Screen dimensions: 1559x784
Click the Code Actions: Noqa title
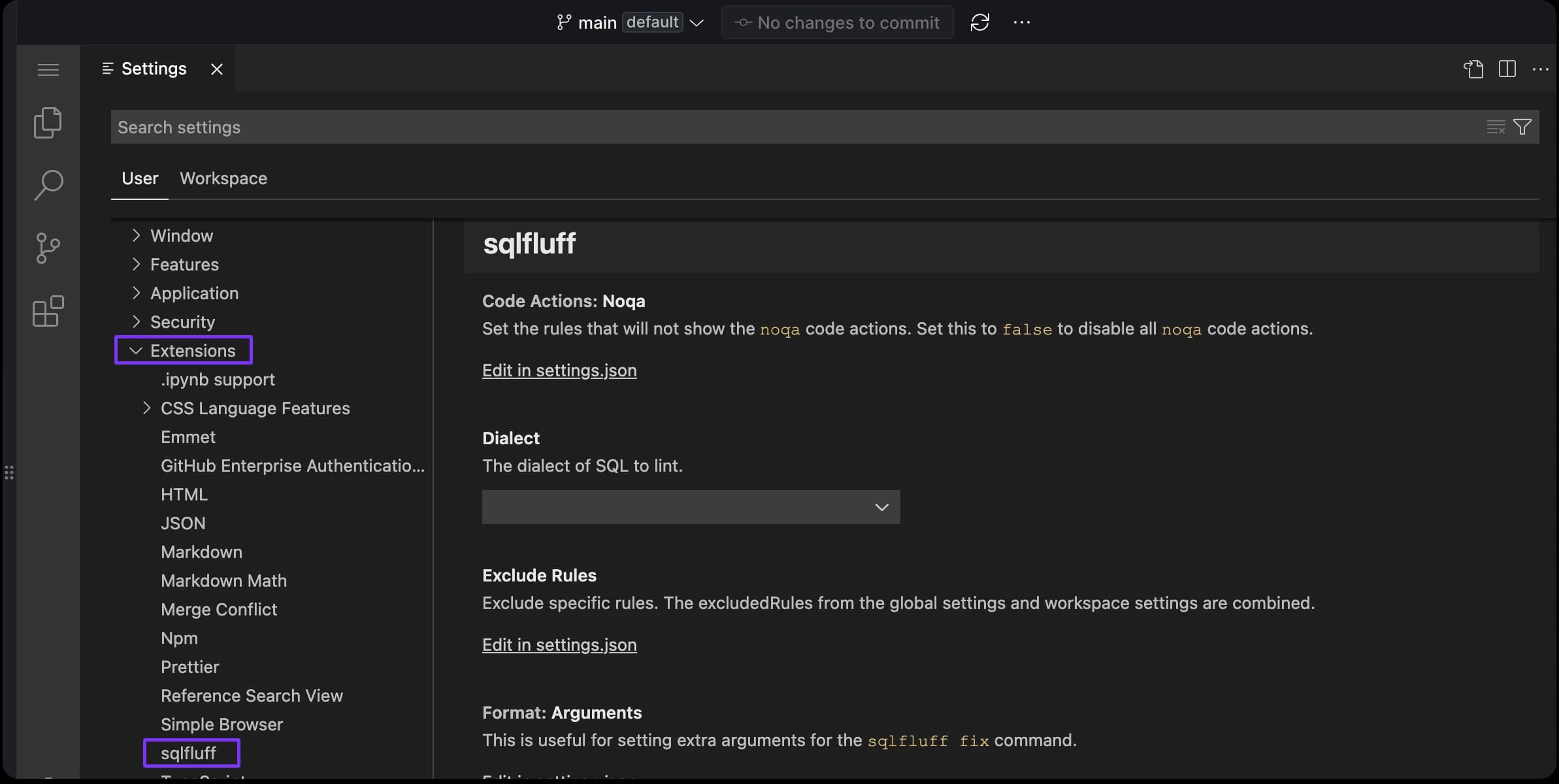coord(563,301)
